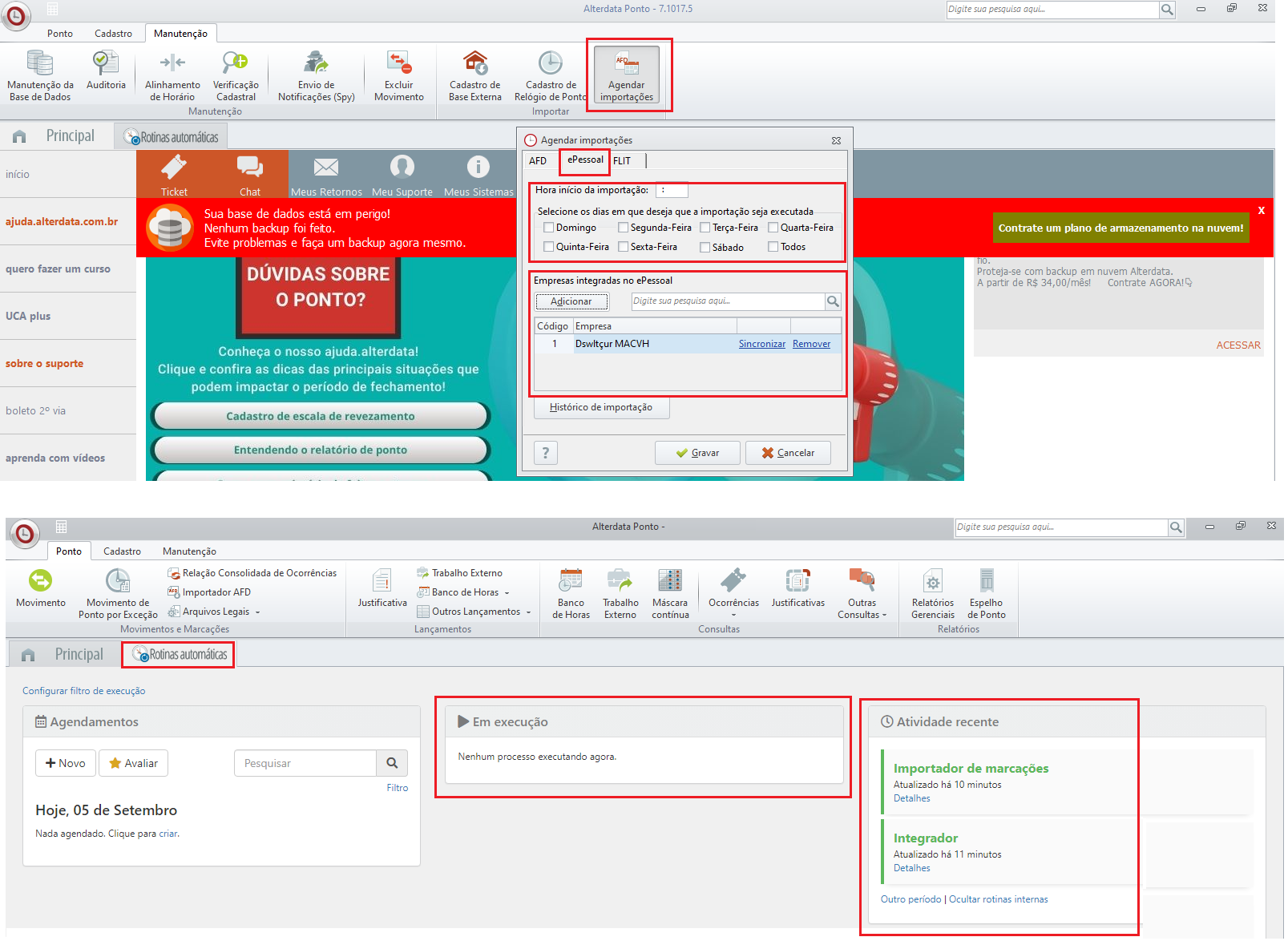1288x945 pixels.
Task: Launch the Importador AFD
Action: pos(210,592)
